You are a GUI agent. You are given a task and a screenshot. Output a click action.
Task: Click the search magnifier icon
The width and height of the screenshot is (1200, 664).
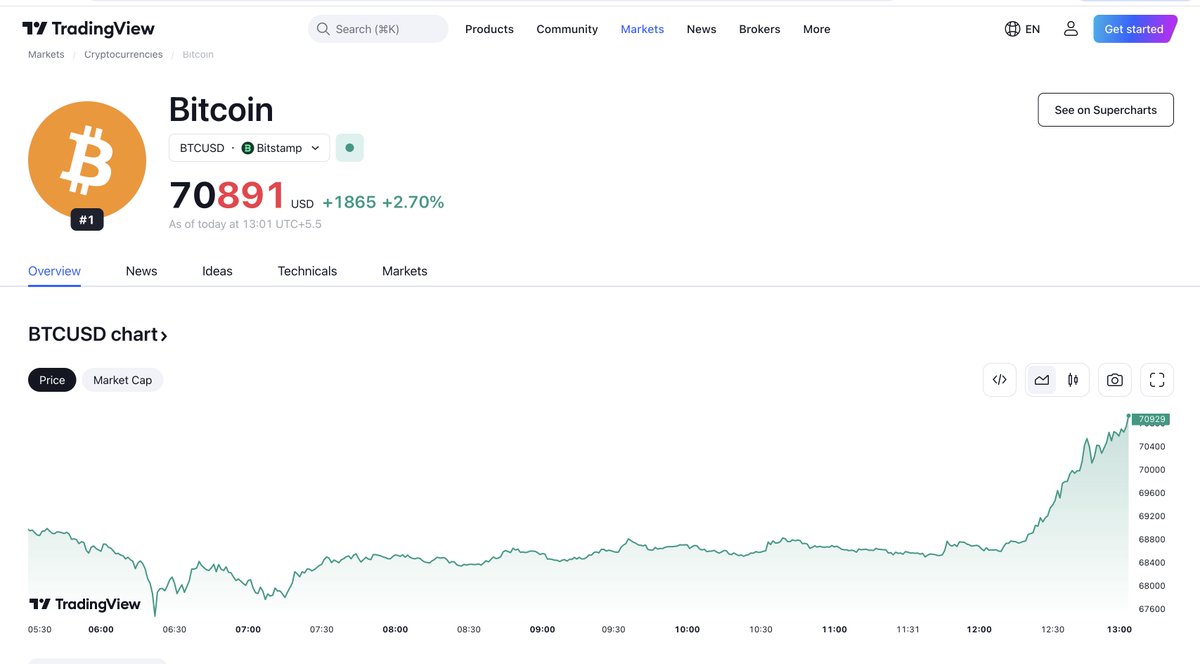323,29
